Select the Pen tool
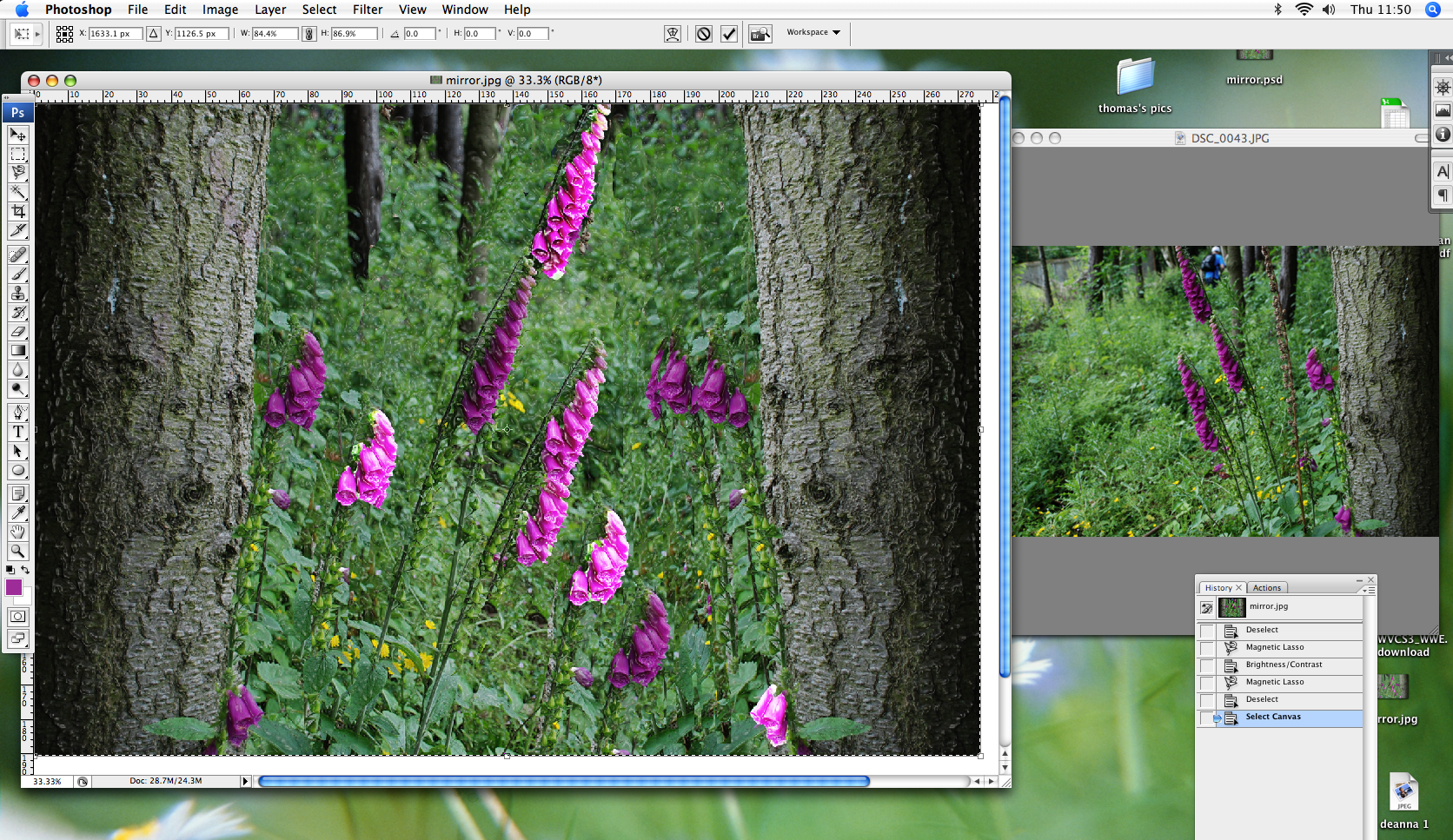 tap(17, 413)
